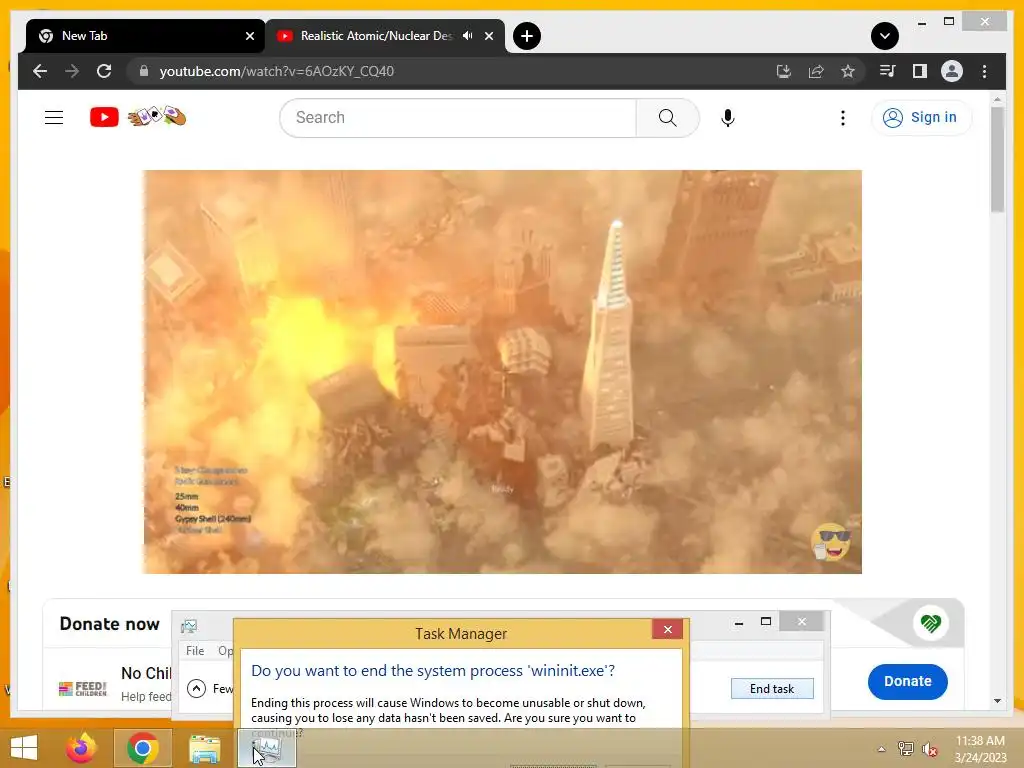Click the blue Donate button

click(x=907, y=681)
